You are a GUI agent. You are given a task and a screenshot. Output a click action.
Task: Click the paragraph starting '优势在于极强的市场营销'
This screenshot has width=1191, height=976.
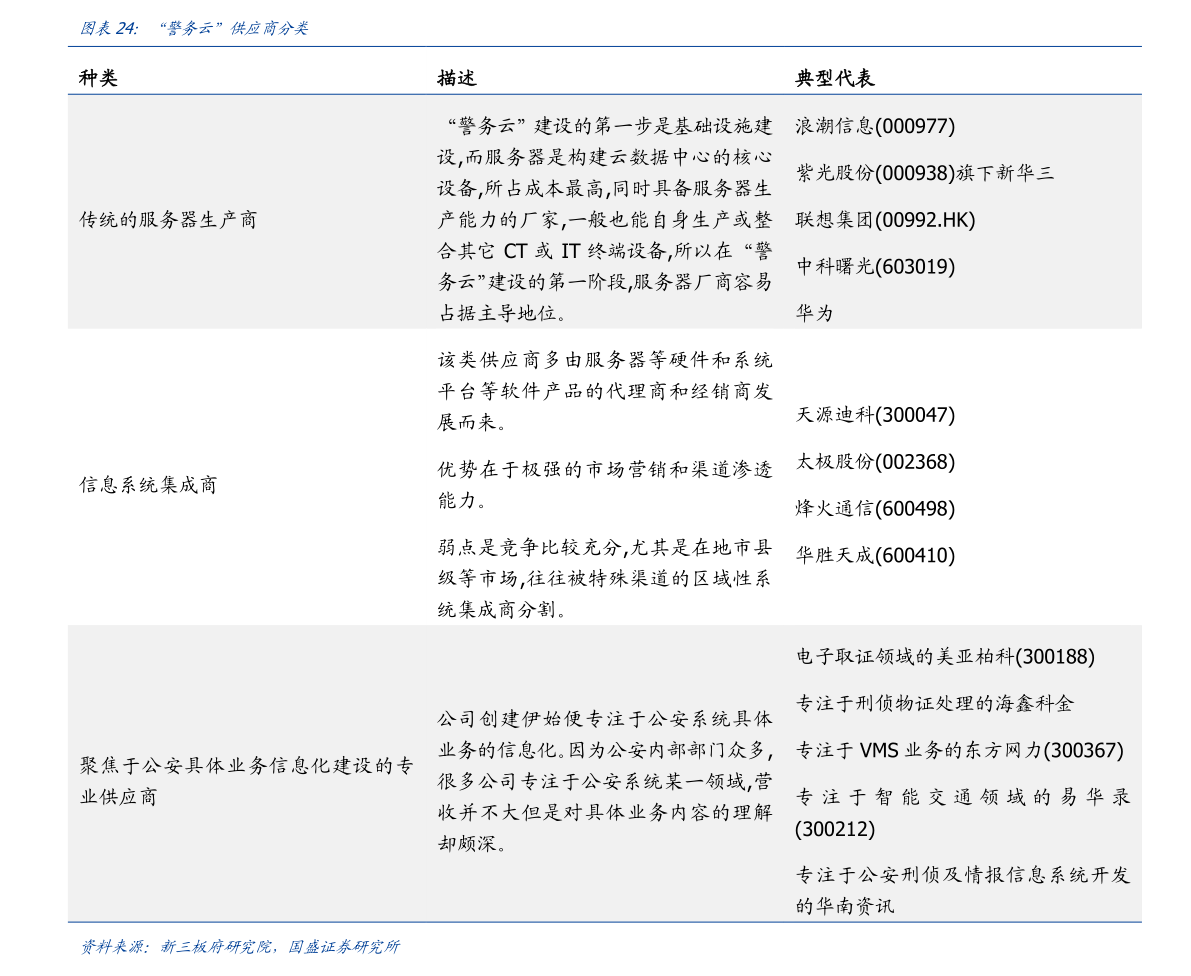604,484
